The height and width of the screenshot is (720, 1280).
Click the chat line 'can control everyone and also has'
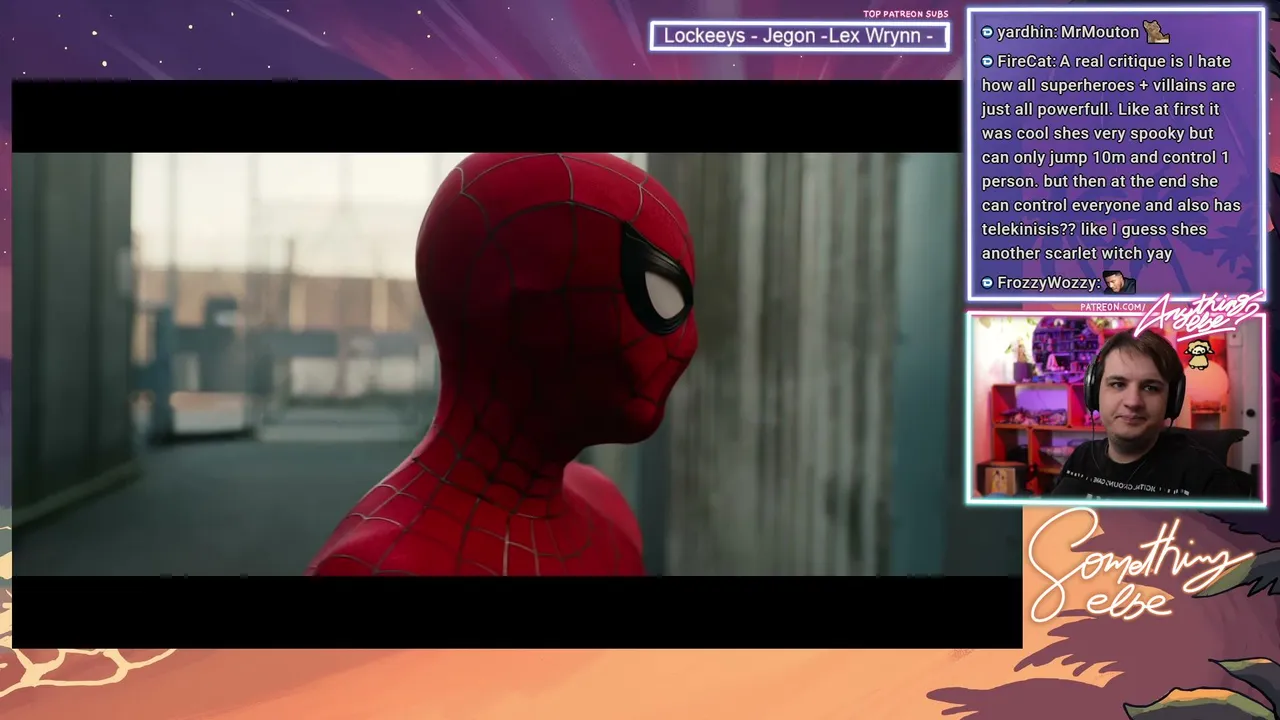(x=1111, y=206)
